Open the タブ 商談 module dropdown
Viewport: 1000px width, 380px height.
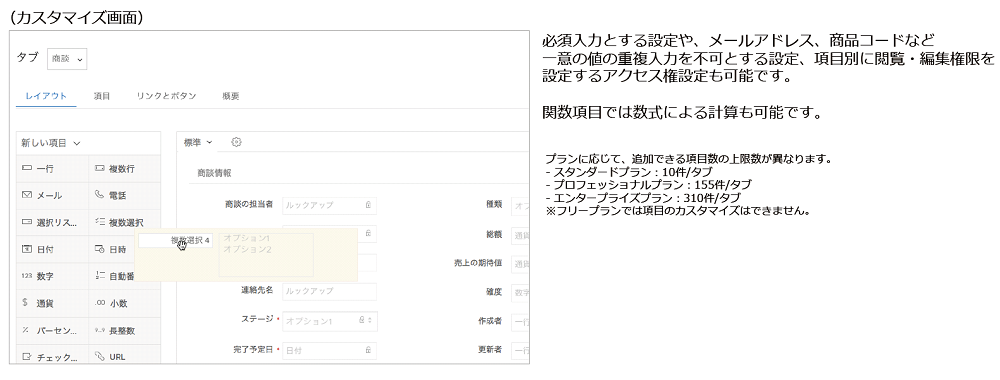tap(67, 59)
